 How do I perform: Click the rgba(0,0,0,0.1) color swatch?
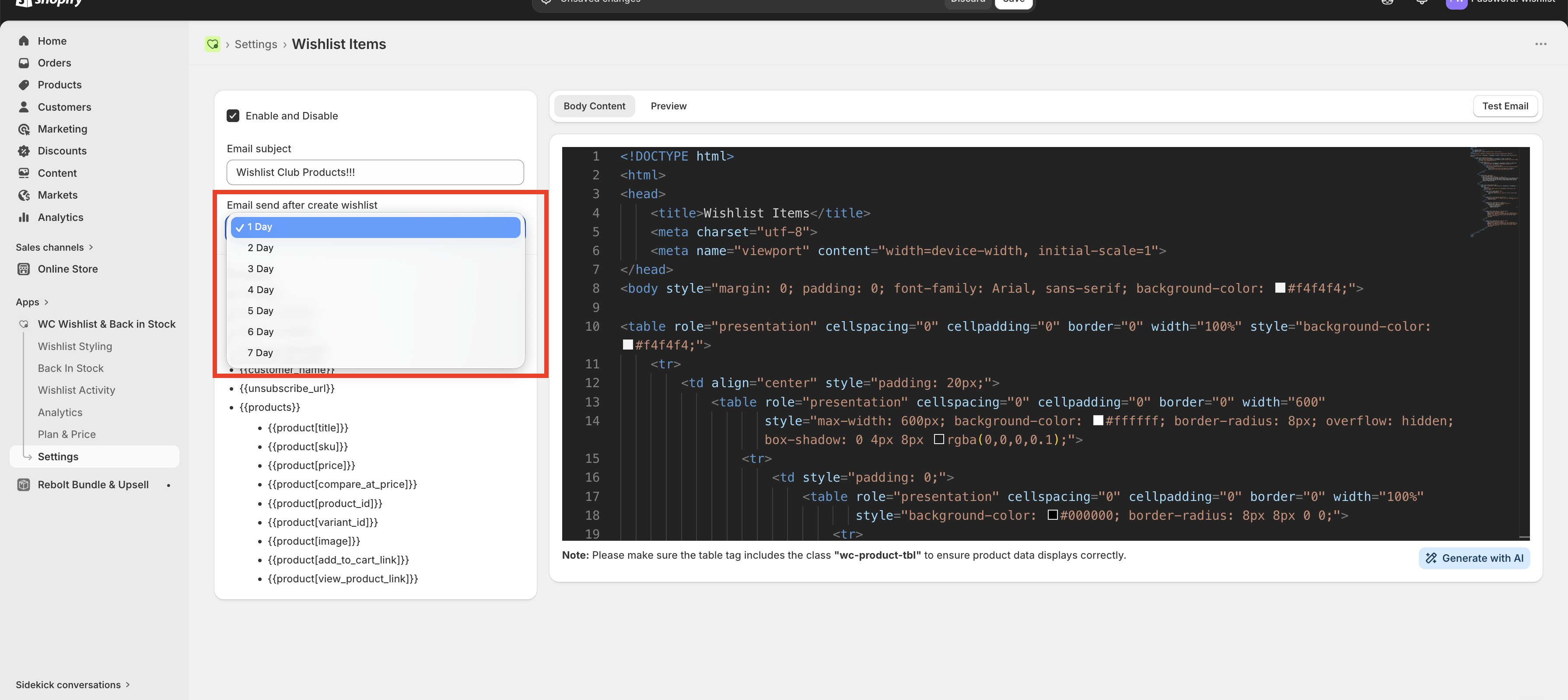tap(938, 440)
